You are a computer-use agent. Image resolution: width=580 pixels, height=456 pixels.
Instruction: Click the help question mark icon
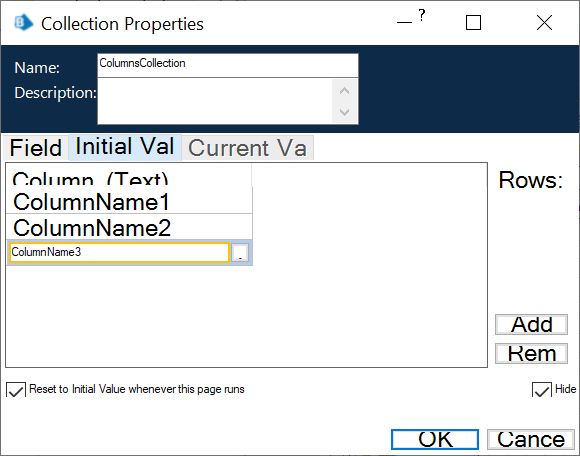[x=422, y=16]
